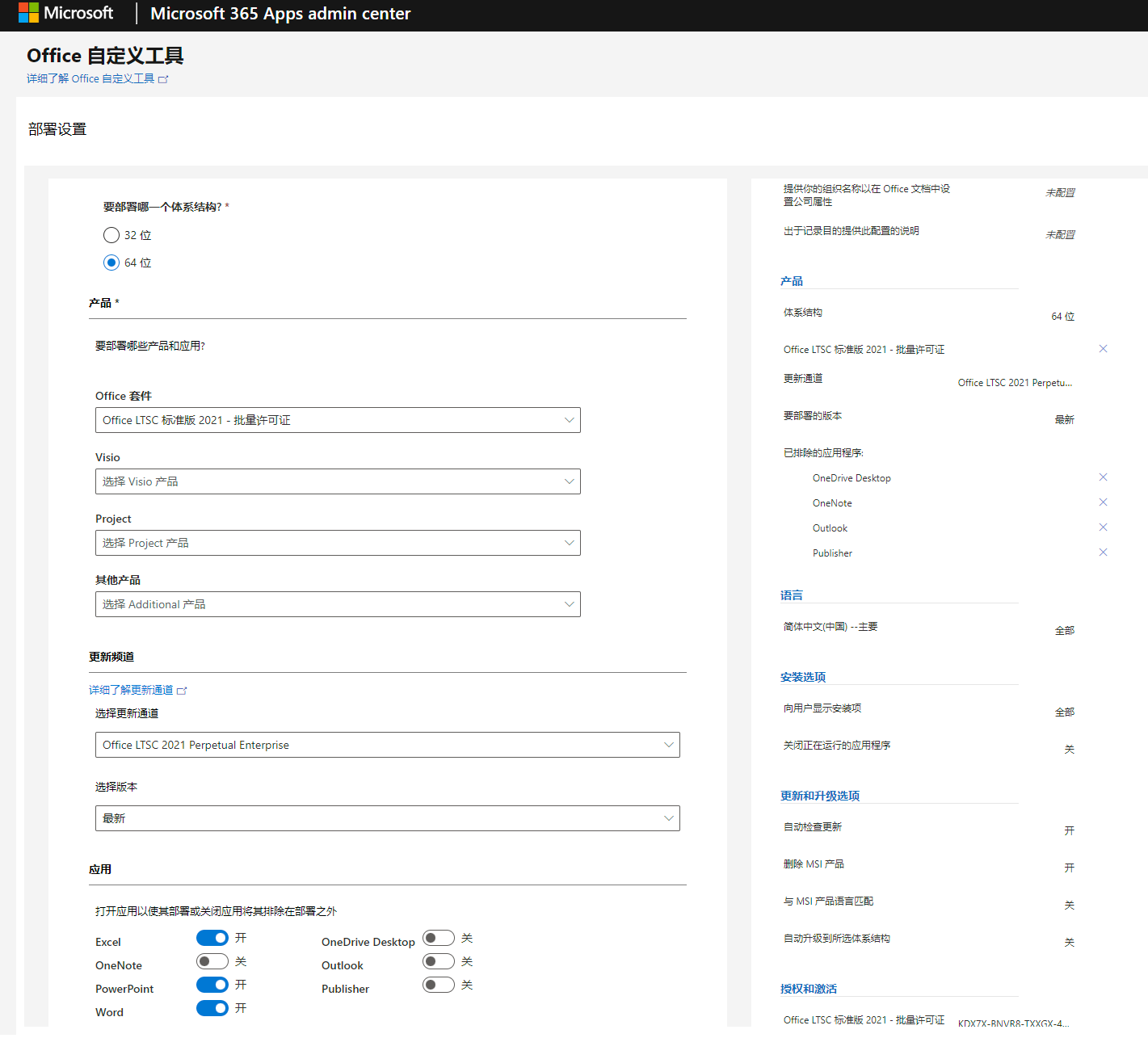Click the 部署设置 heading
1148x1038 pixels.
57,129
